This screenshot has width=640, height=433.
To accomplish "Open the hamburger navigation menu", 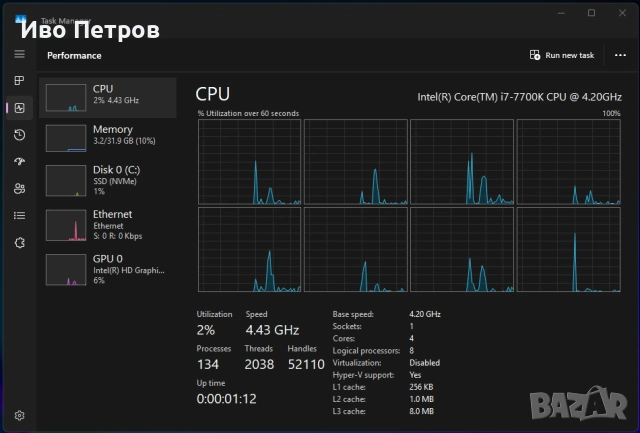I will tap(20, 54).
